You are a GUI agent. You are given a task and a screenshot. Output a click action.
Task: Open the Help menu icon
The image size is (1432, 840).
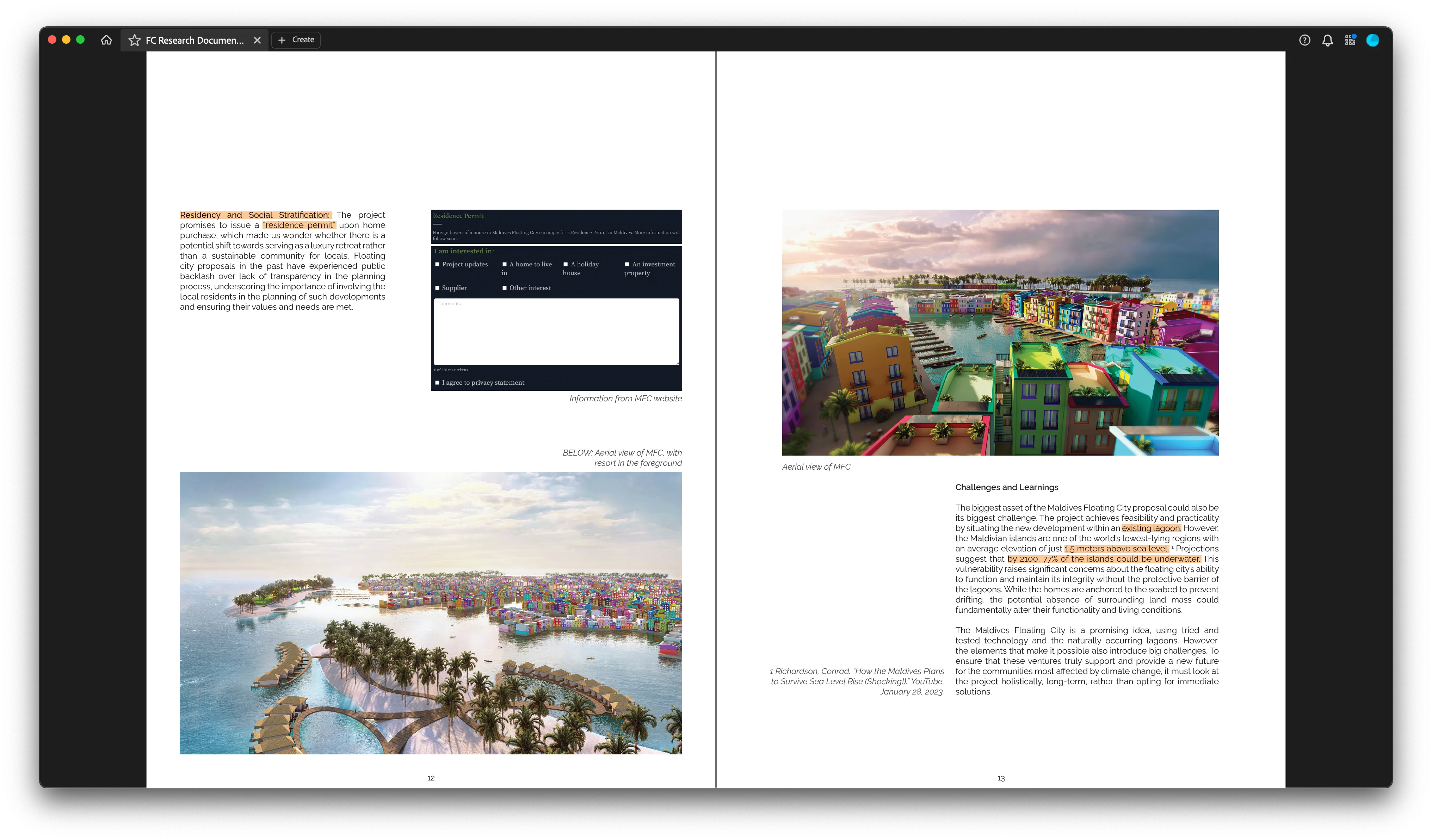1305,41
